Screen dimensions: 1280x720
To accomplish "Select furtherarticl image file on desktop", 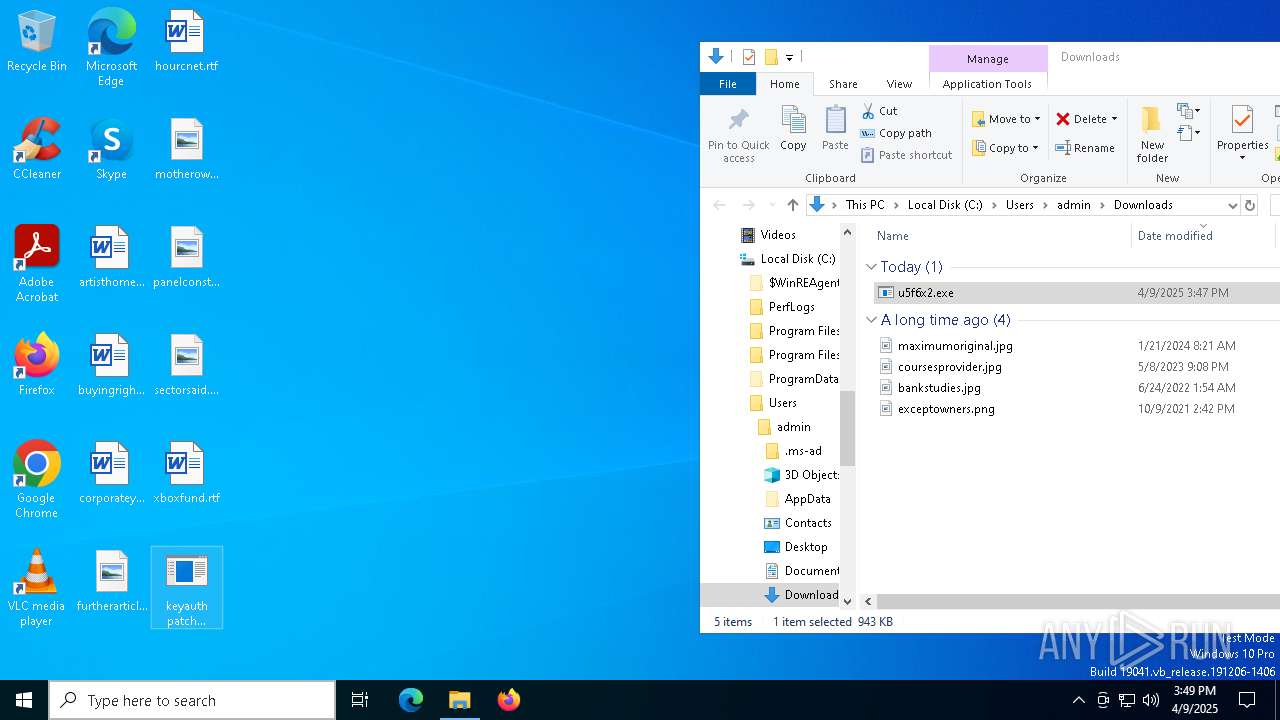I will 111,582.
